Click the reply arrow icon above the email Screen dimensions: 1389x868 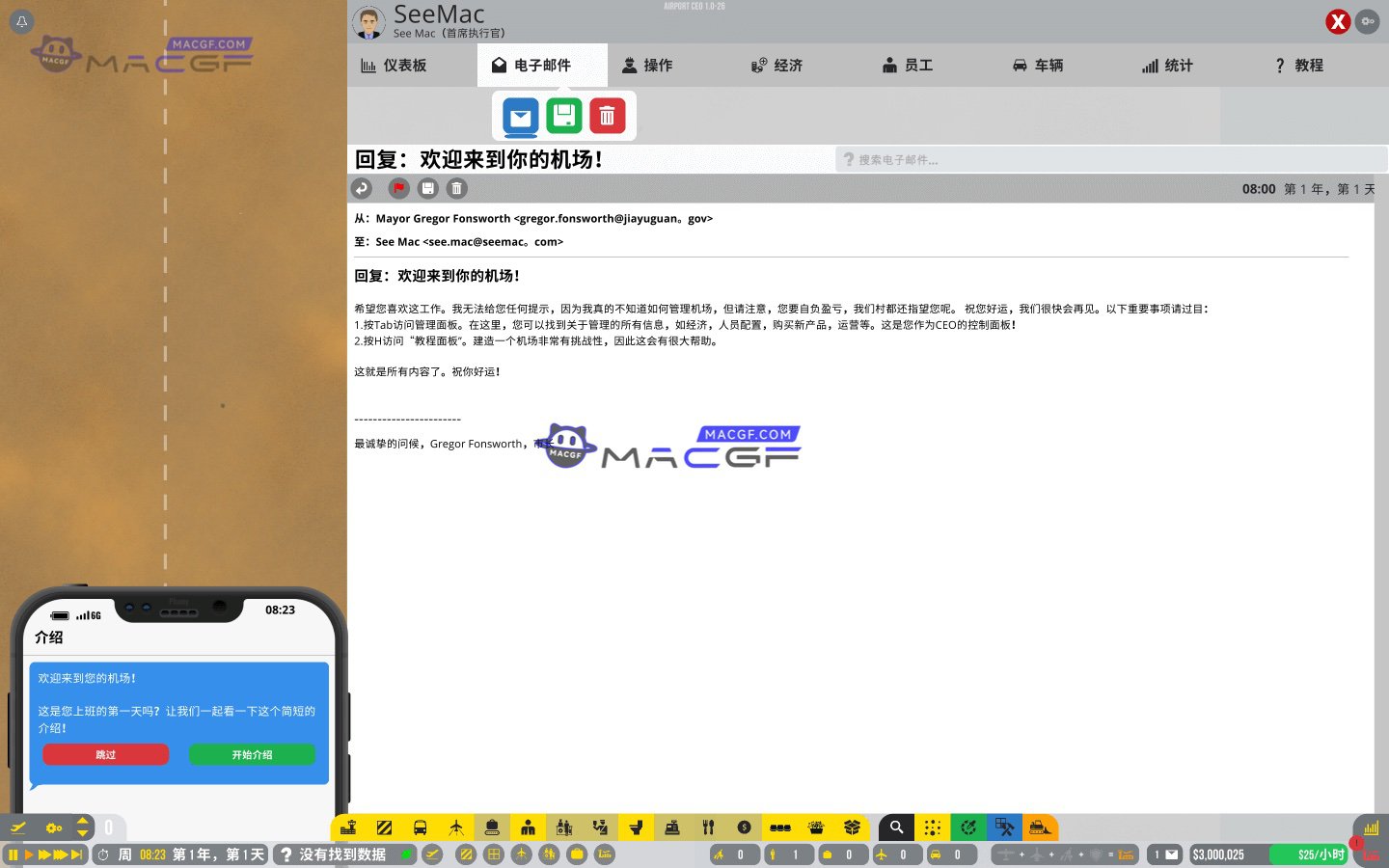click(x=362, y=188)
